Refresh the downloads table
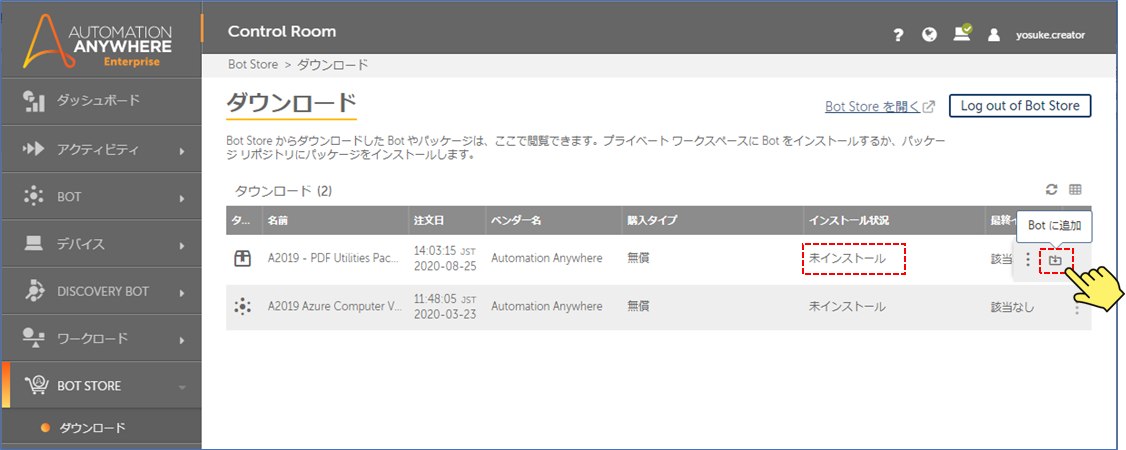The height and width of the screenshot is (450, 1126). click(x=1051, y=190)
